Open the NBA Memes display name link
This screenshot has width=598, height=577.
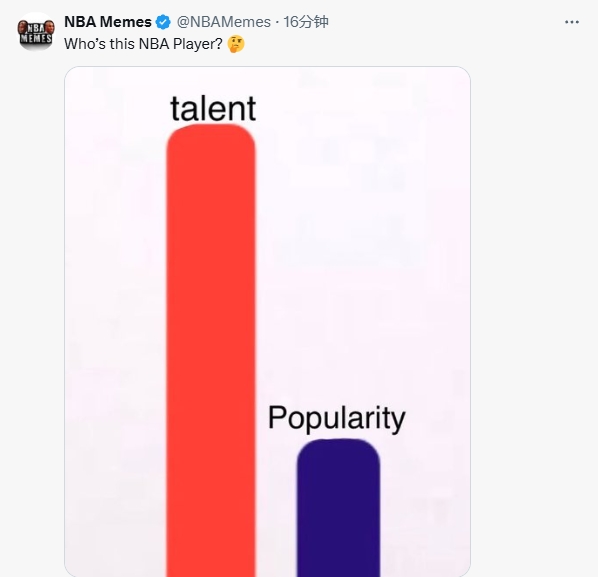coord(108,22)
